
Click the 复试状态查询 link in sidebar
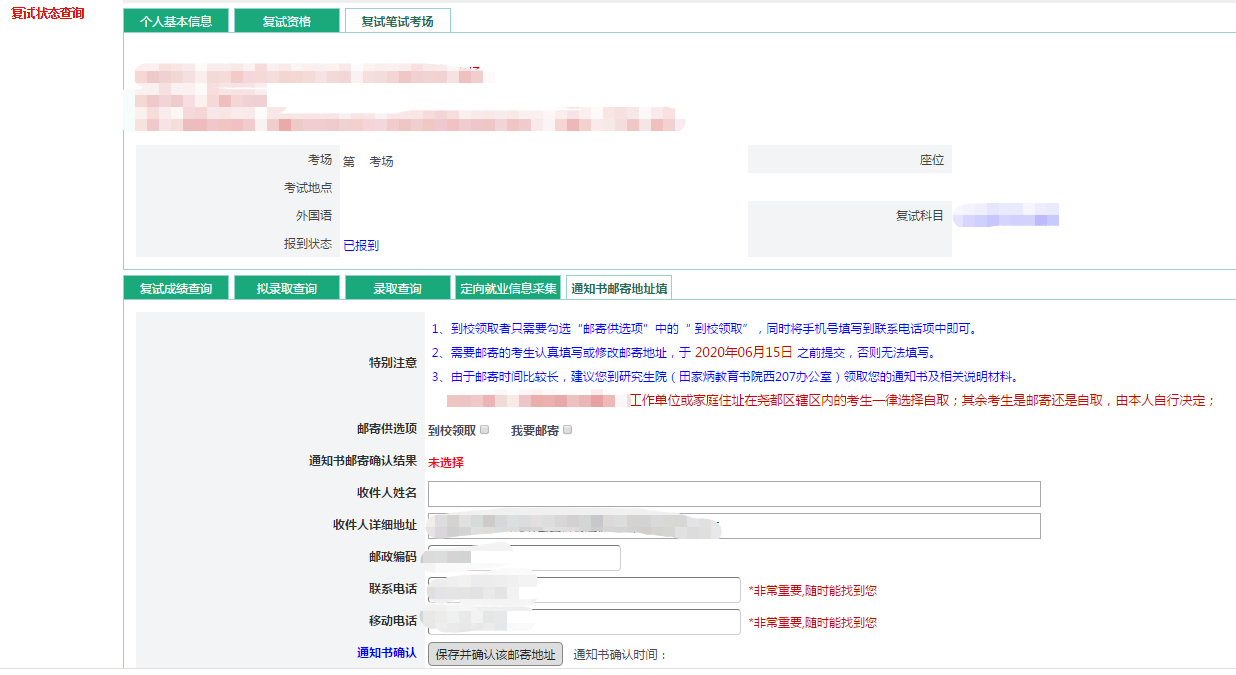(48, 13)
